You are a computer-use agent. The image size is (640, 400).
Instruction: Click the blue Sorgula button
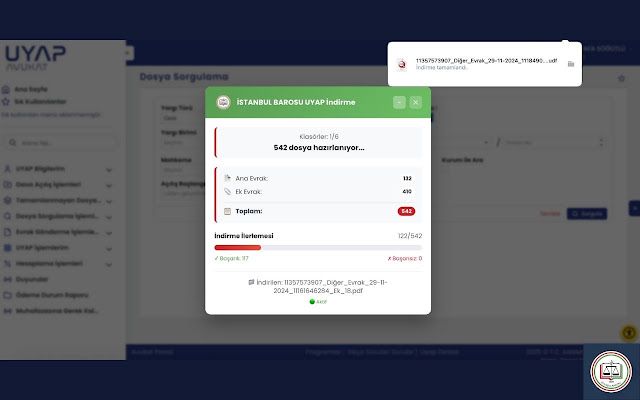(587, 213)
